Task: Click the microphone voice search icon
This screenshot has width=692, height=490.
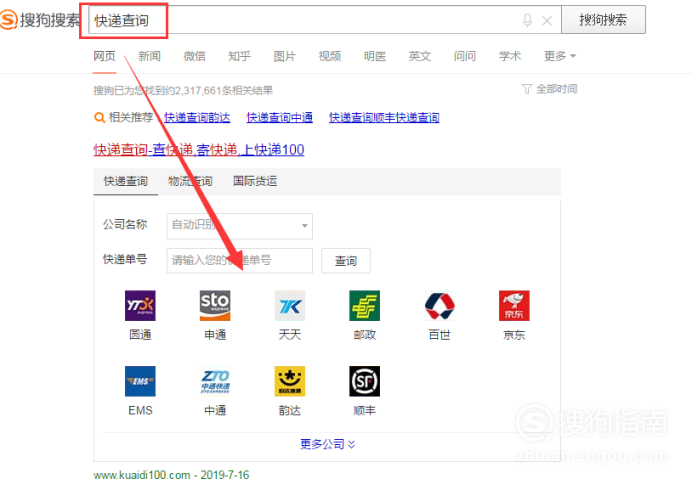Action: click(x=527, y=20)
